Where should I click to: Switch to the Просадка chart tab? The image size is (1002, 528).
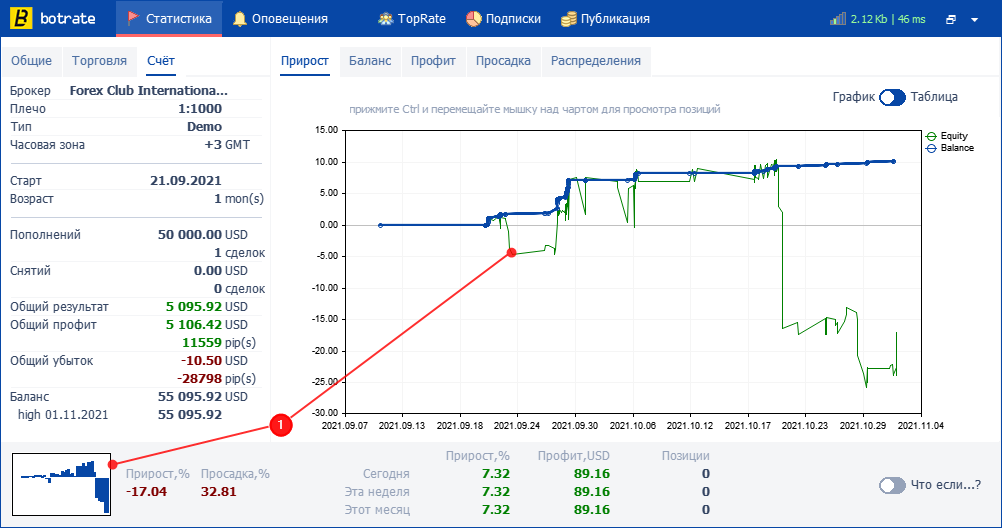point(504,61)
